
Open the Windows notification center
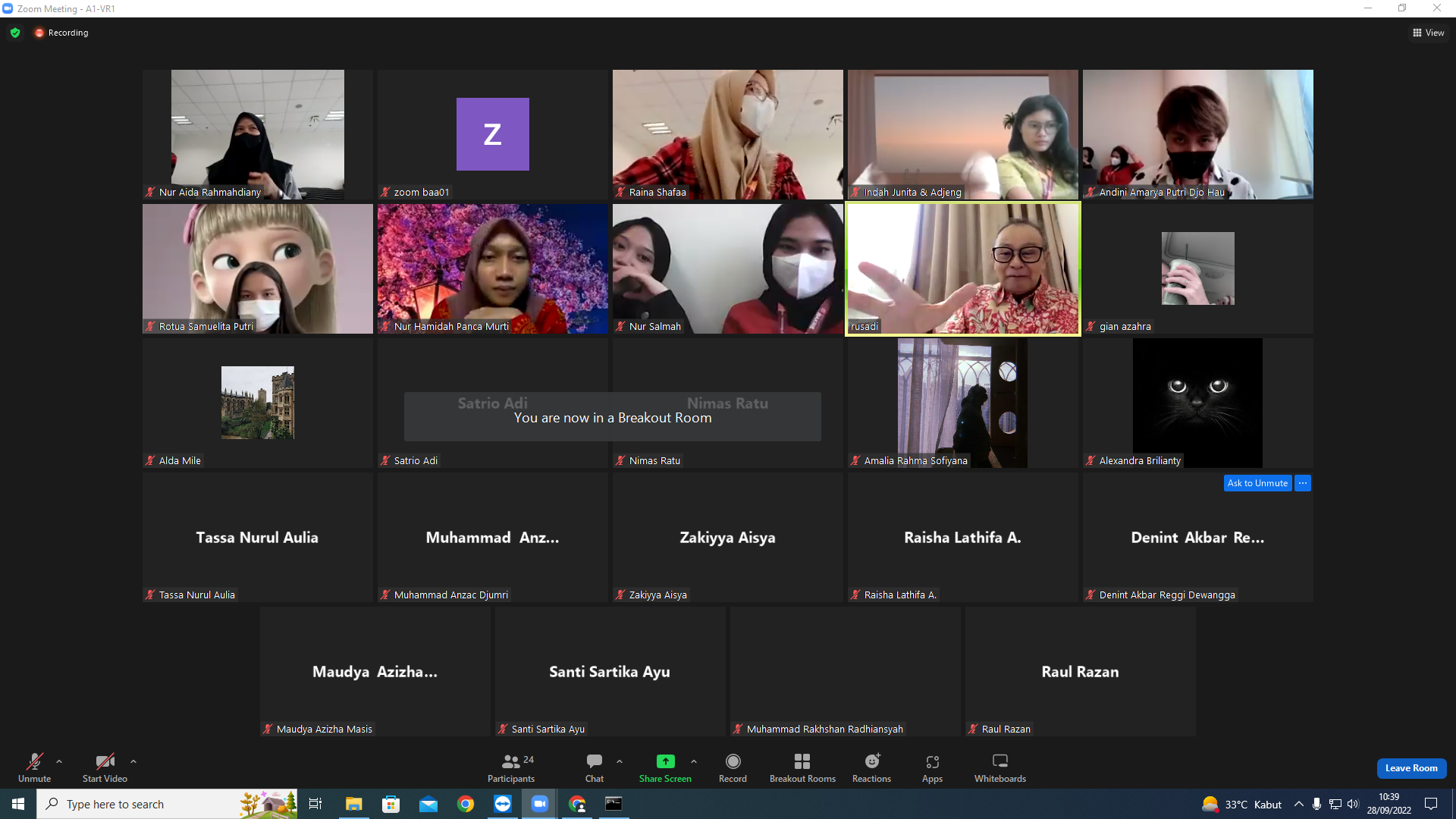click(1431, 804)
